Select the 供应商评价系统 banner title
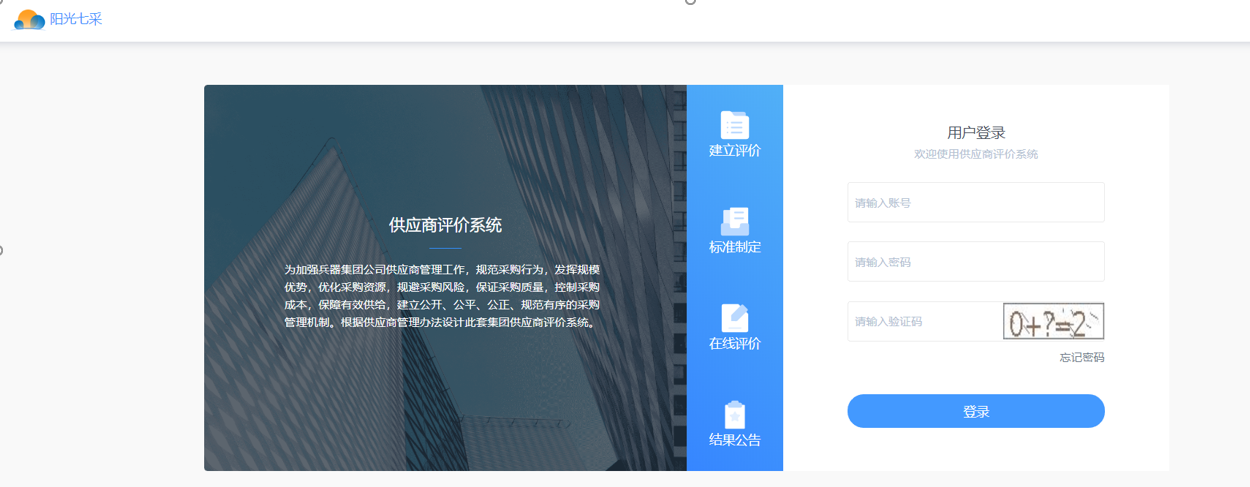The height and width of the screenshot is (487, 1250). 445,225
